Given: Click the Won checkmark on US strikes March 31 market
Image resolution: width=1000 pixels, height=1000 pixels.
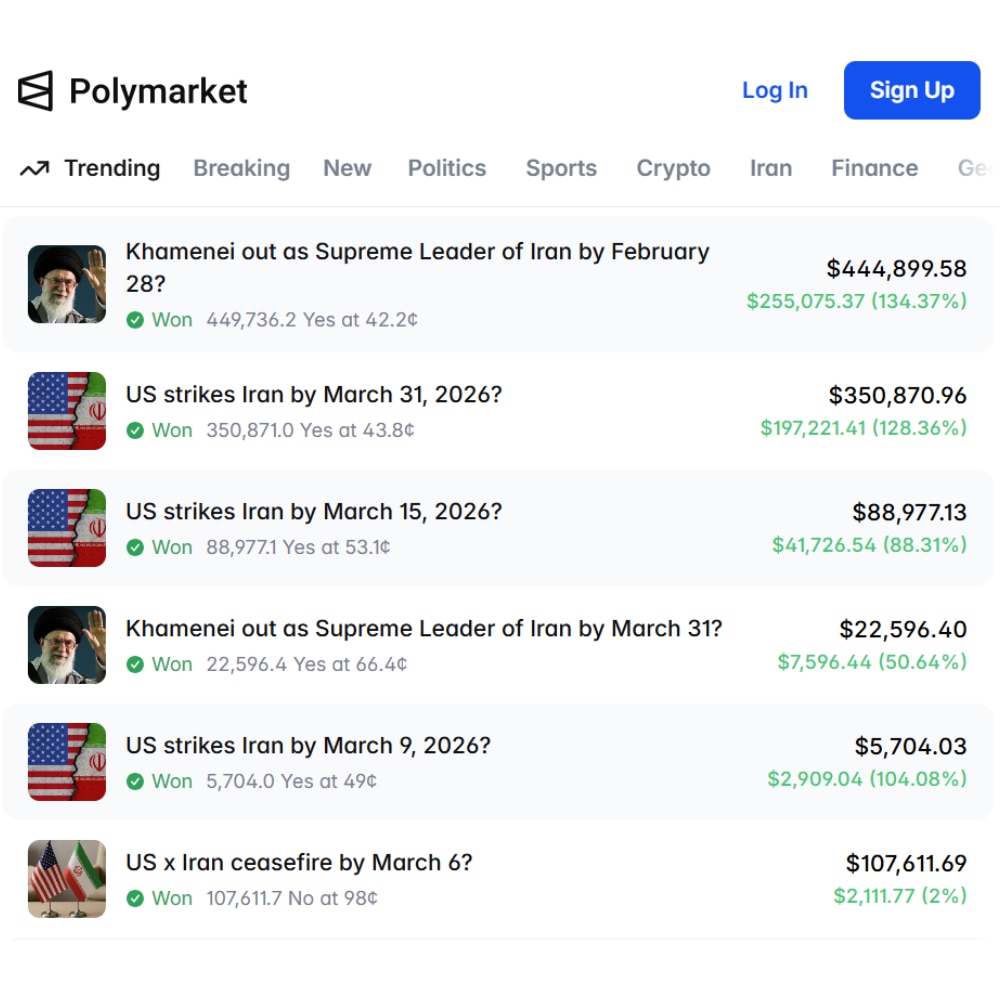Looking at the screenshot, I should [135, 430].
